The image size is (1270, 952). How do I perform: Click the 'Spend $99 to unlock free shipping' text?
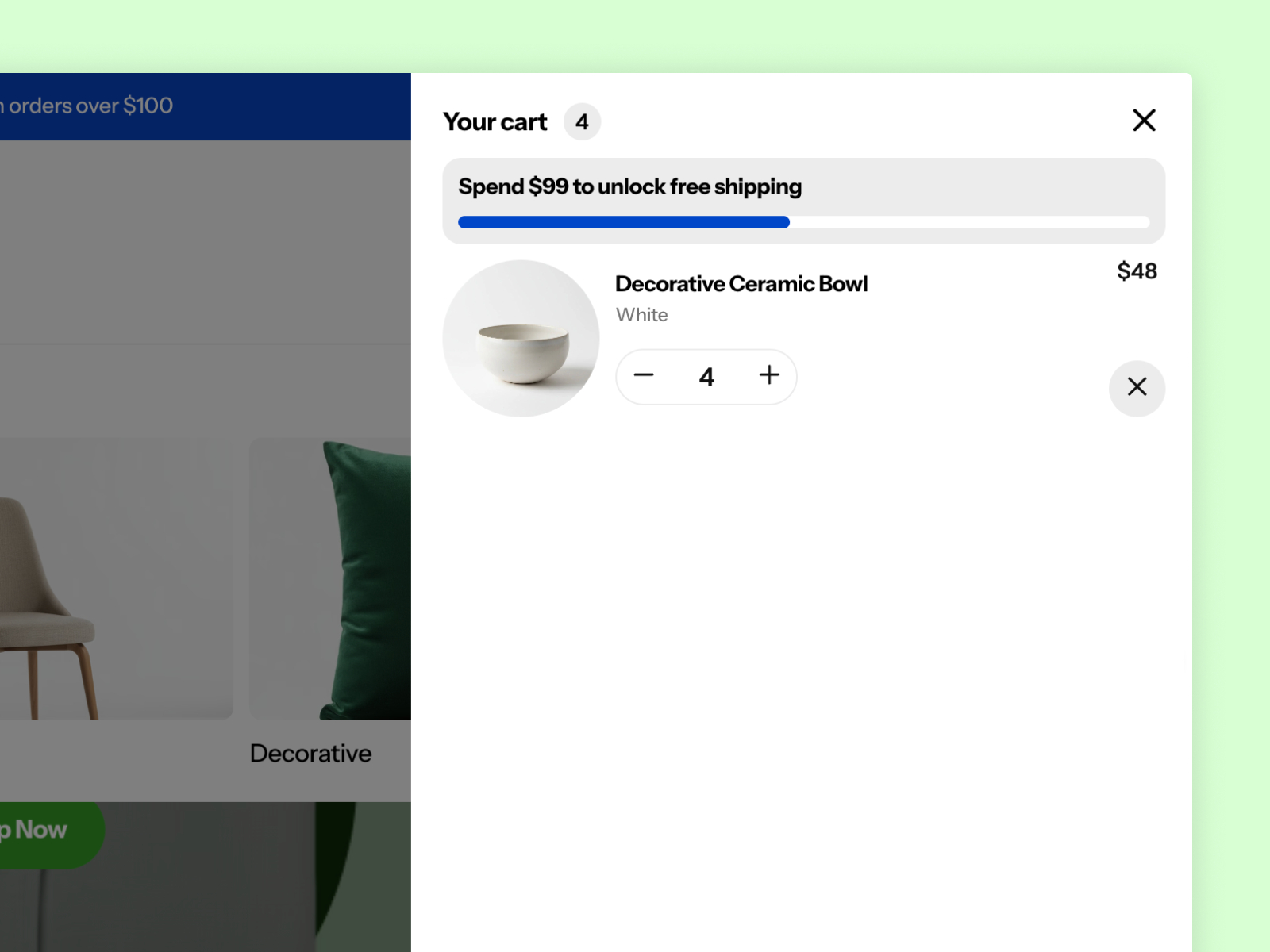pos(629,186)
